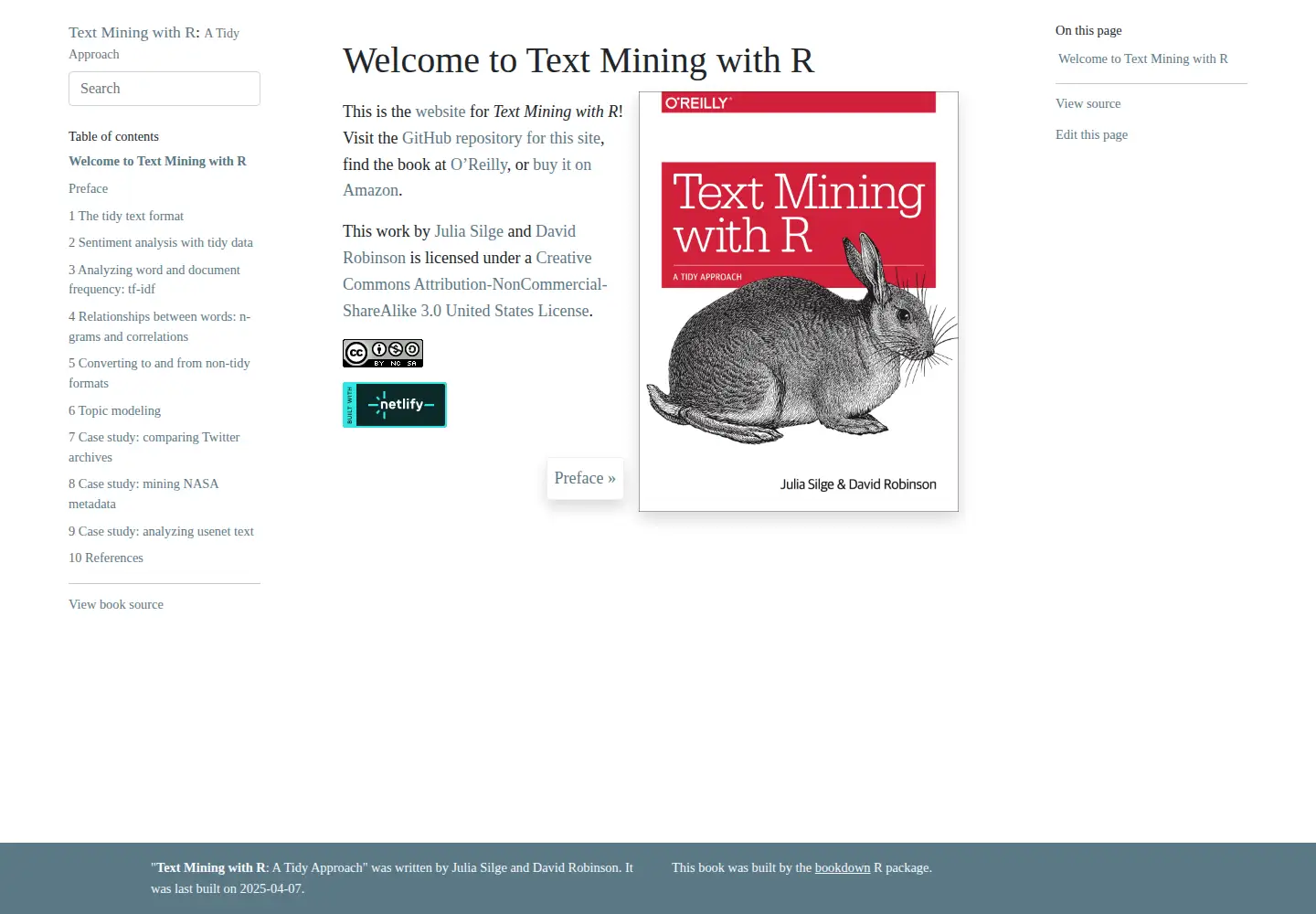Go to the next page via Preface » button
Image resolution: width=1316 pixels, height=914 pixels.
pos(585,478)
